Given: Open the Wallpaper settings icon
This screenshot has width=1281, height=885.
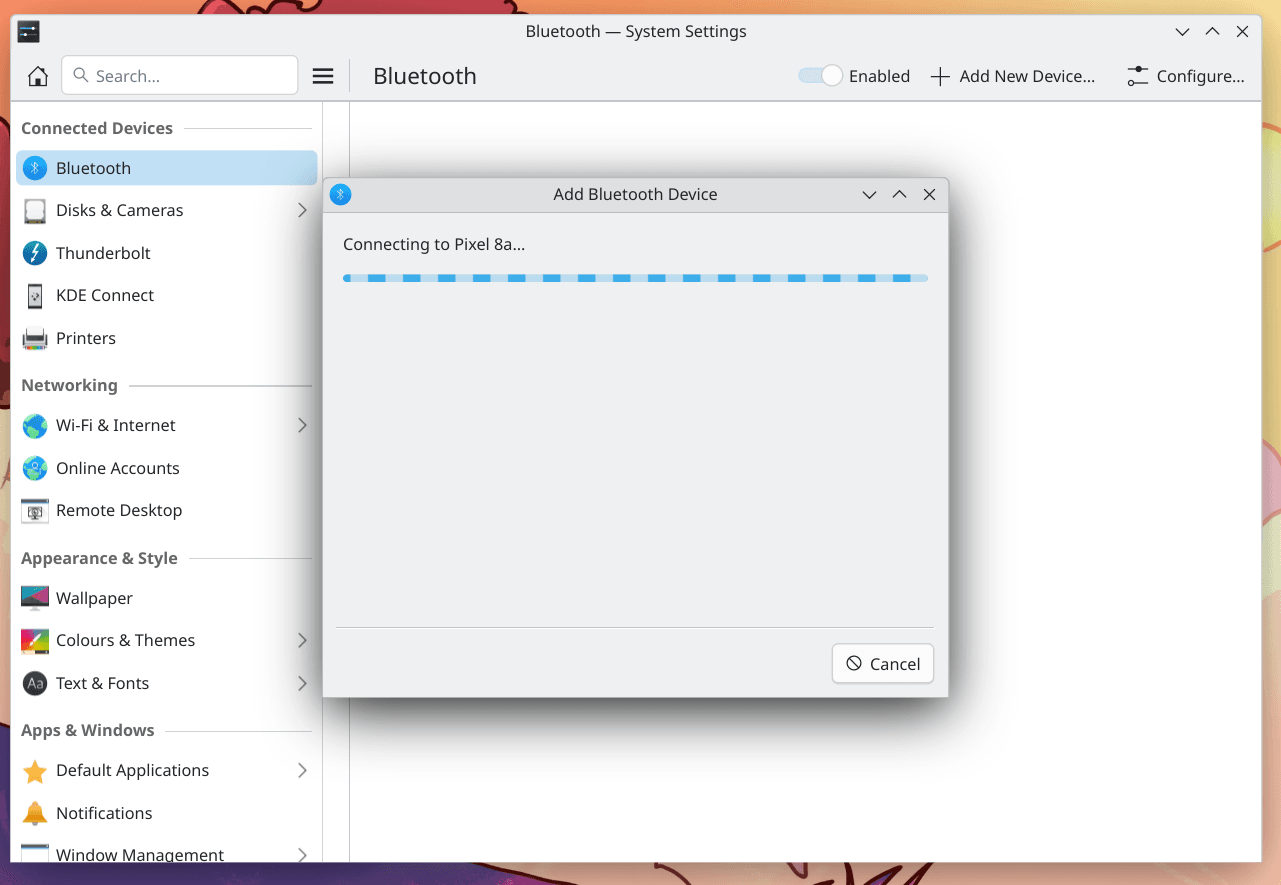Looking at the screenshot, I should (x=34, y=598).
